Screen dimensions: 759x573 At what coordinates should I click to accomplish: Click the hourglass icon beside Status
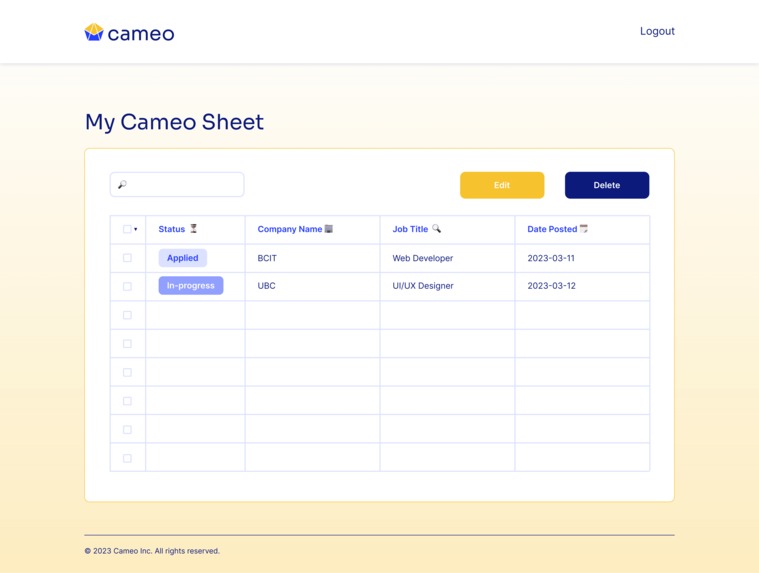pos(194,228)
